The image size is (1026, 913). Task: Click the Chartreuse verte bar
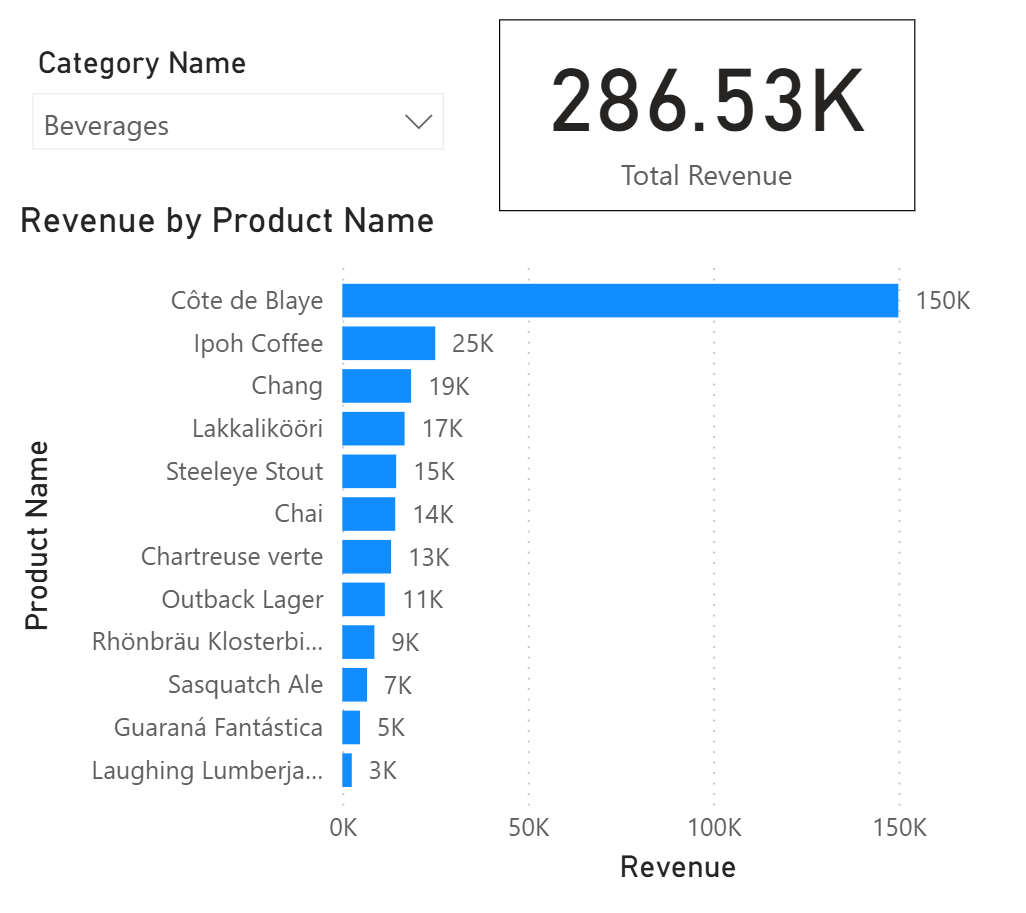point(366,557)
